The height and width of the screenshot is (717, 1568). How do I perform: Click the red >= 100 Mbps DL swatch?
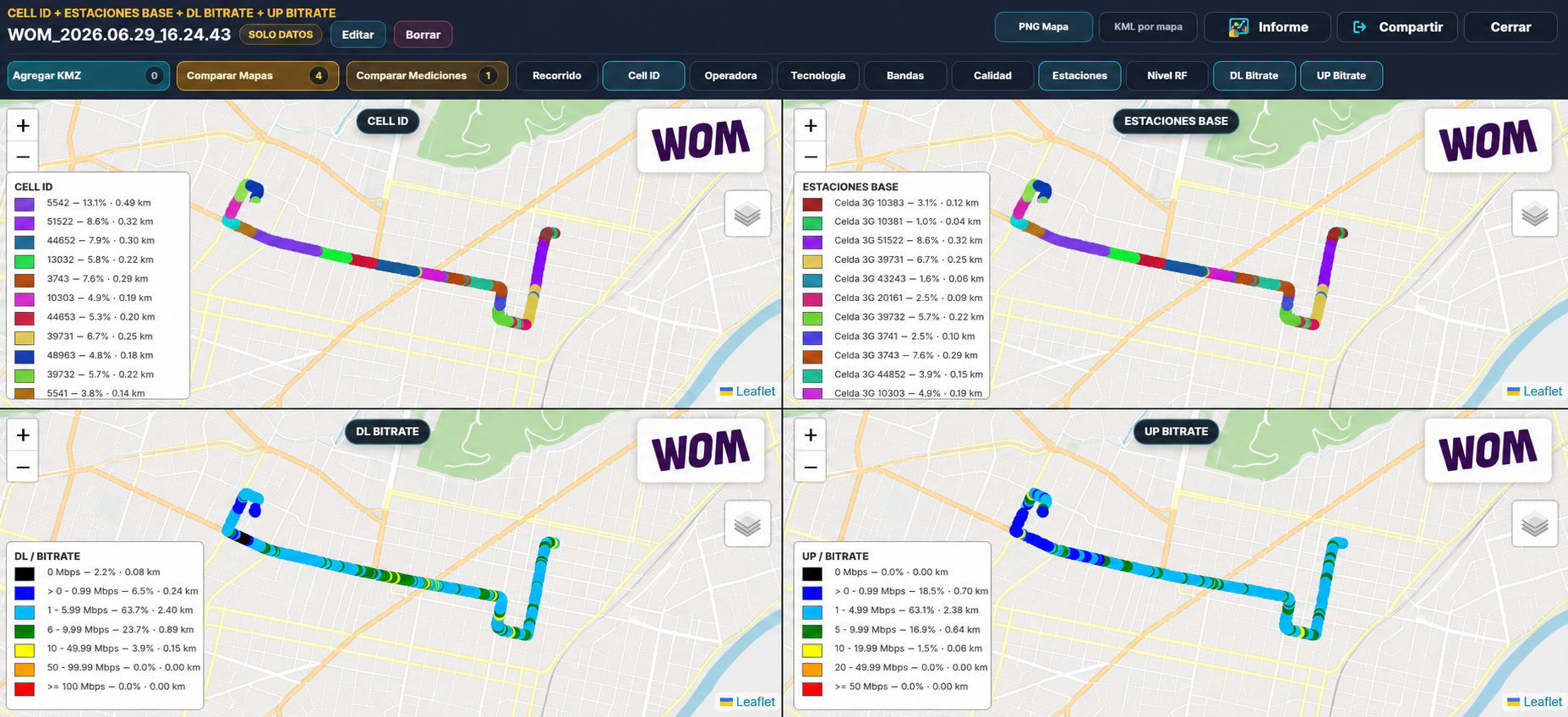(x=25, y=687)
